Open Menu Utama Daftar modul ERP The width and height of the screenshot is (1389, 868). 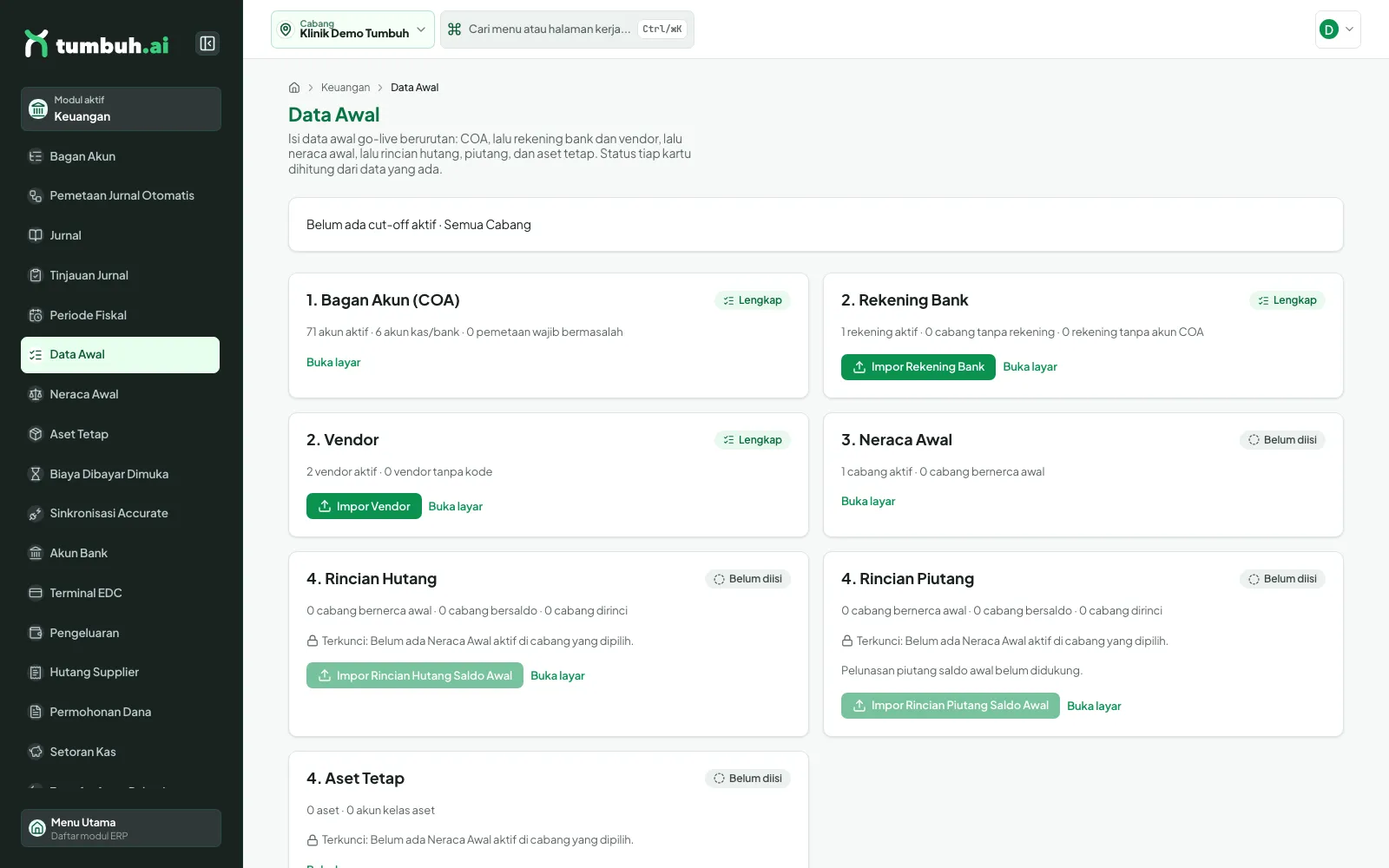(x=121, y=828)
